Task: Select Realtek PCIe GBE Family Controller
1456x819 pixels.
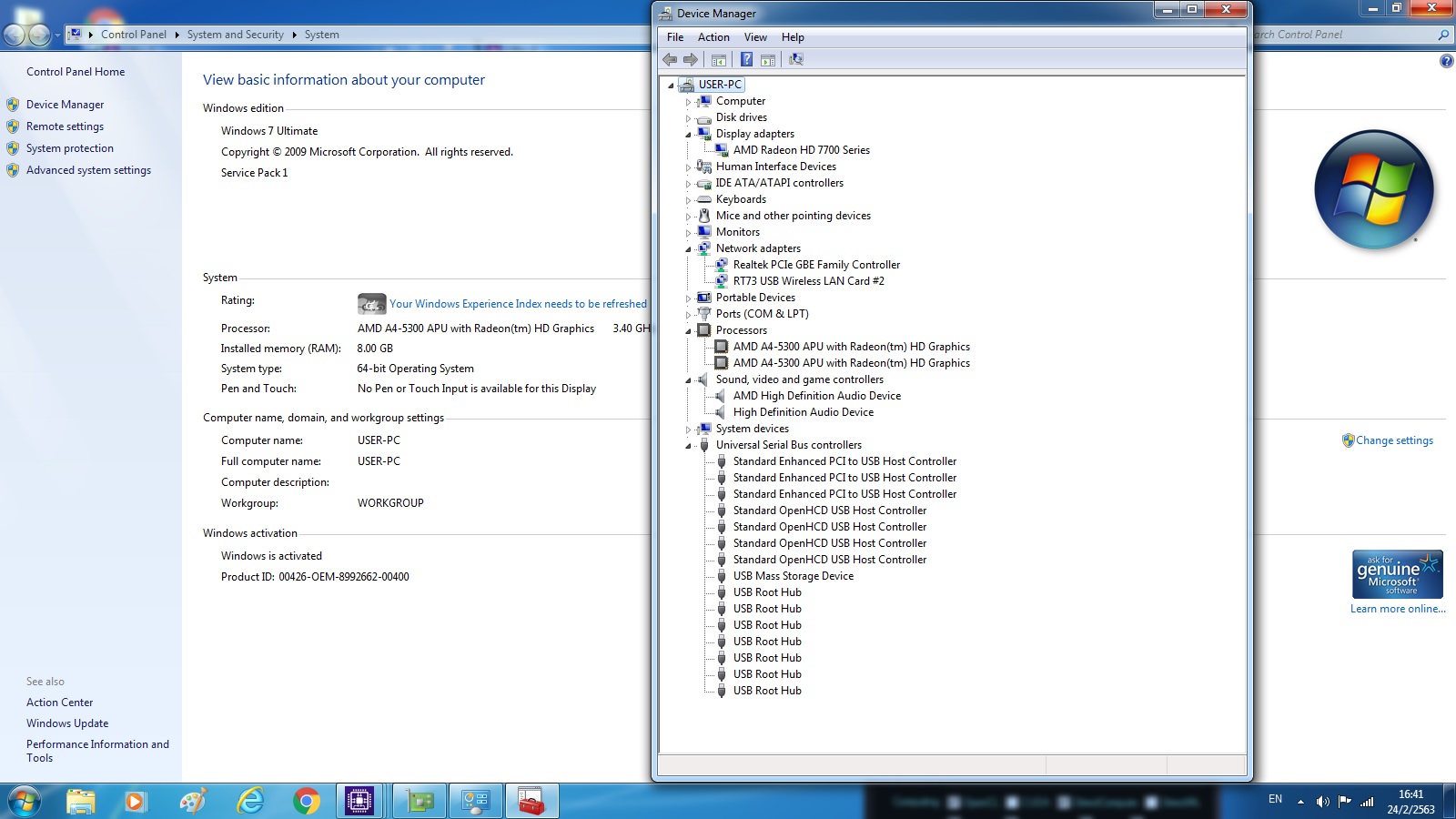Action: 816,265
